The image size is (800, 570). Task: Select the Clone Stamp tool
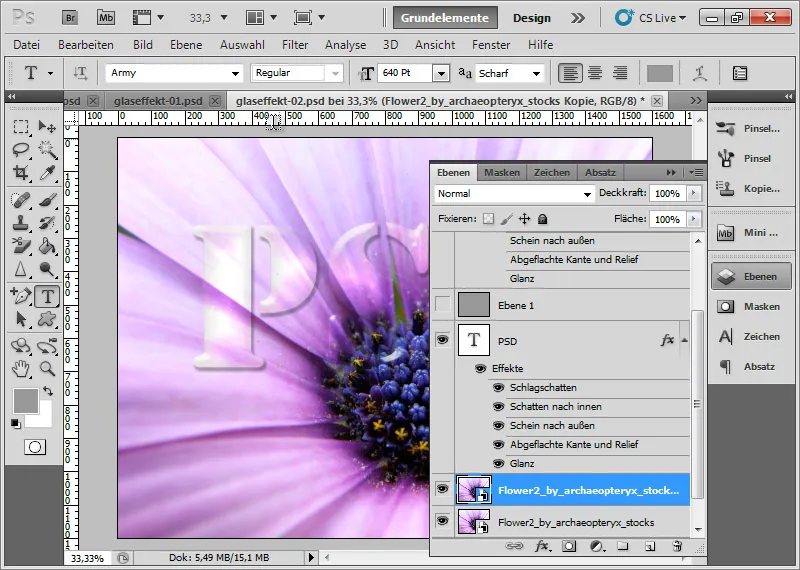[21, 223]
